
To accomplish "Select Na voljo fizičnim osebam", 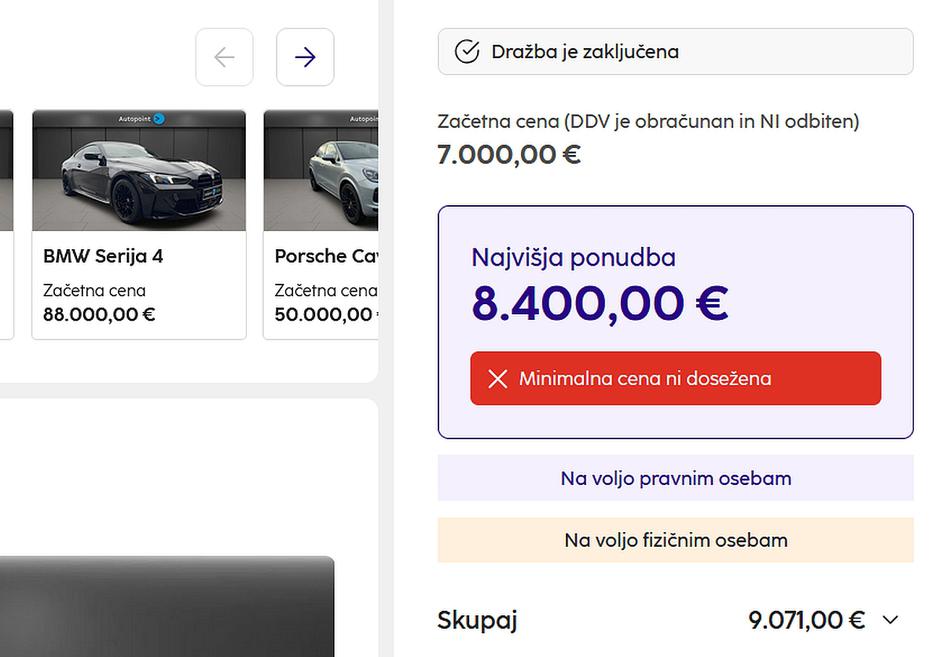I will (675, 540).
